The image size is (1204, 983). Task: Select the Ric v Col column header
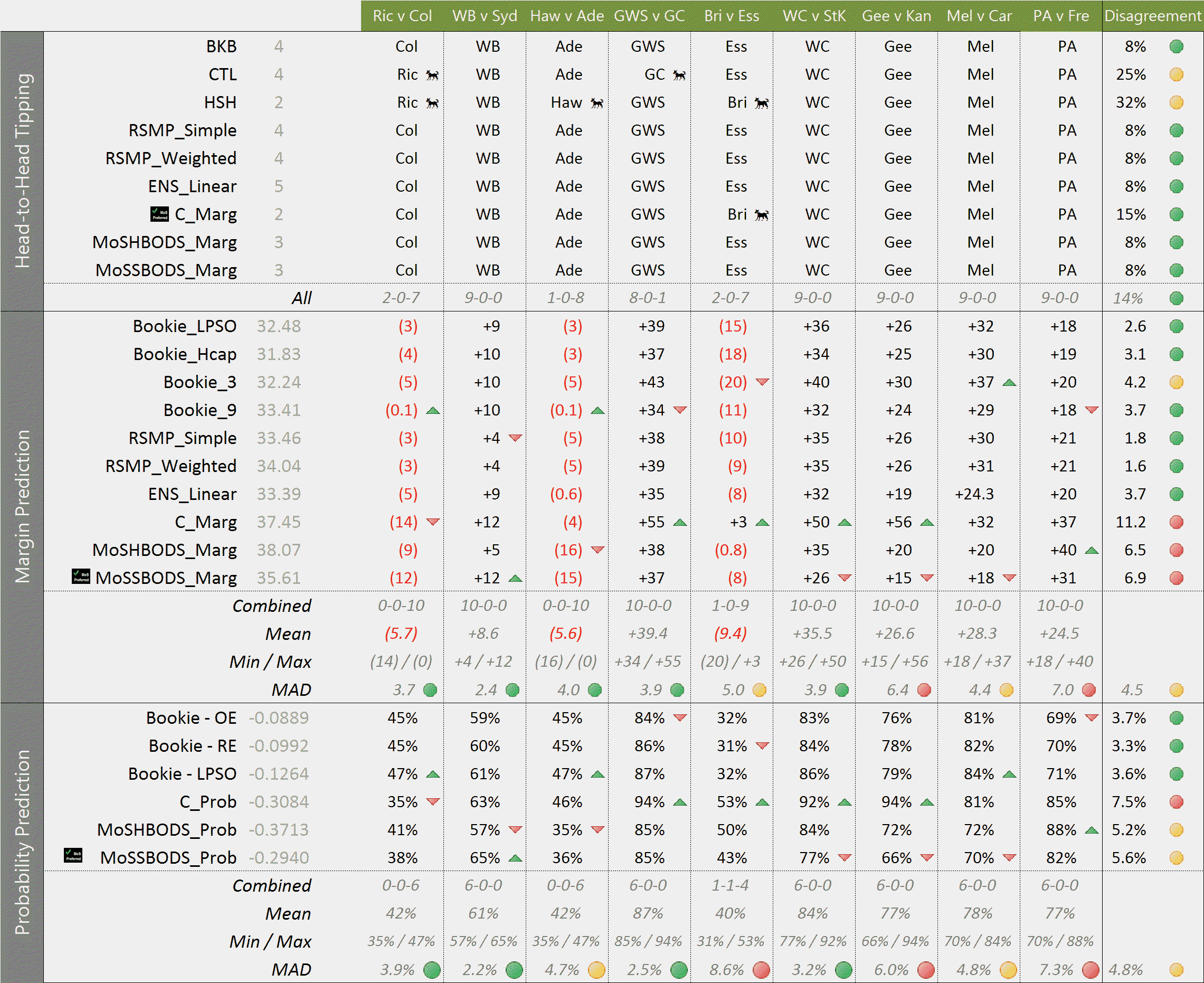pyautogui.click(x=402, y=16)
